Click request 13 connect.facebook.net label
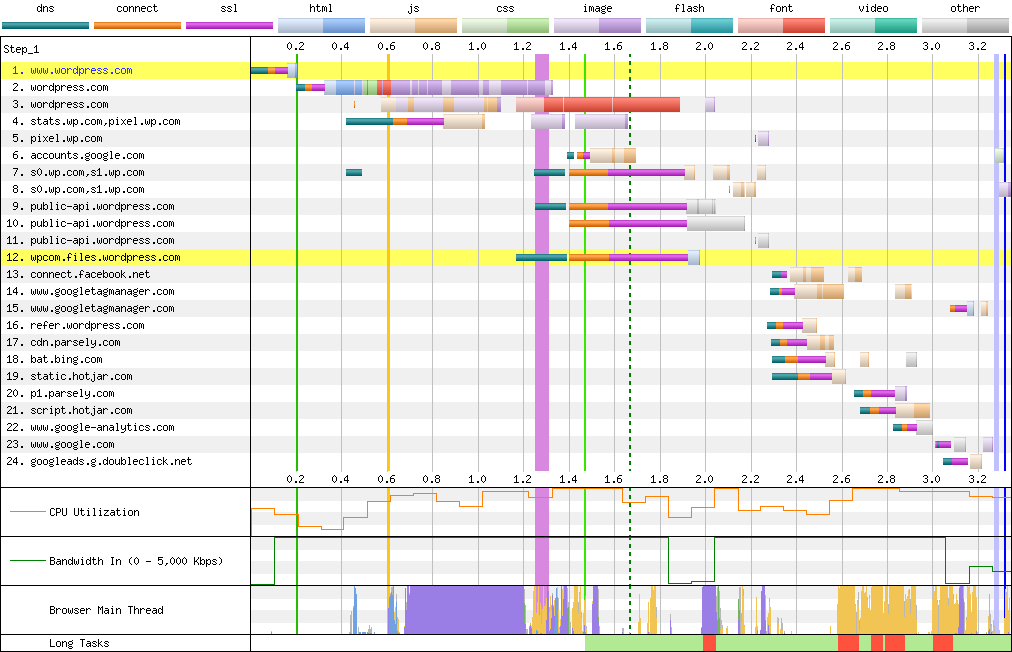Viewport: 1012px width, 652px height. point(89,274)
